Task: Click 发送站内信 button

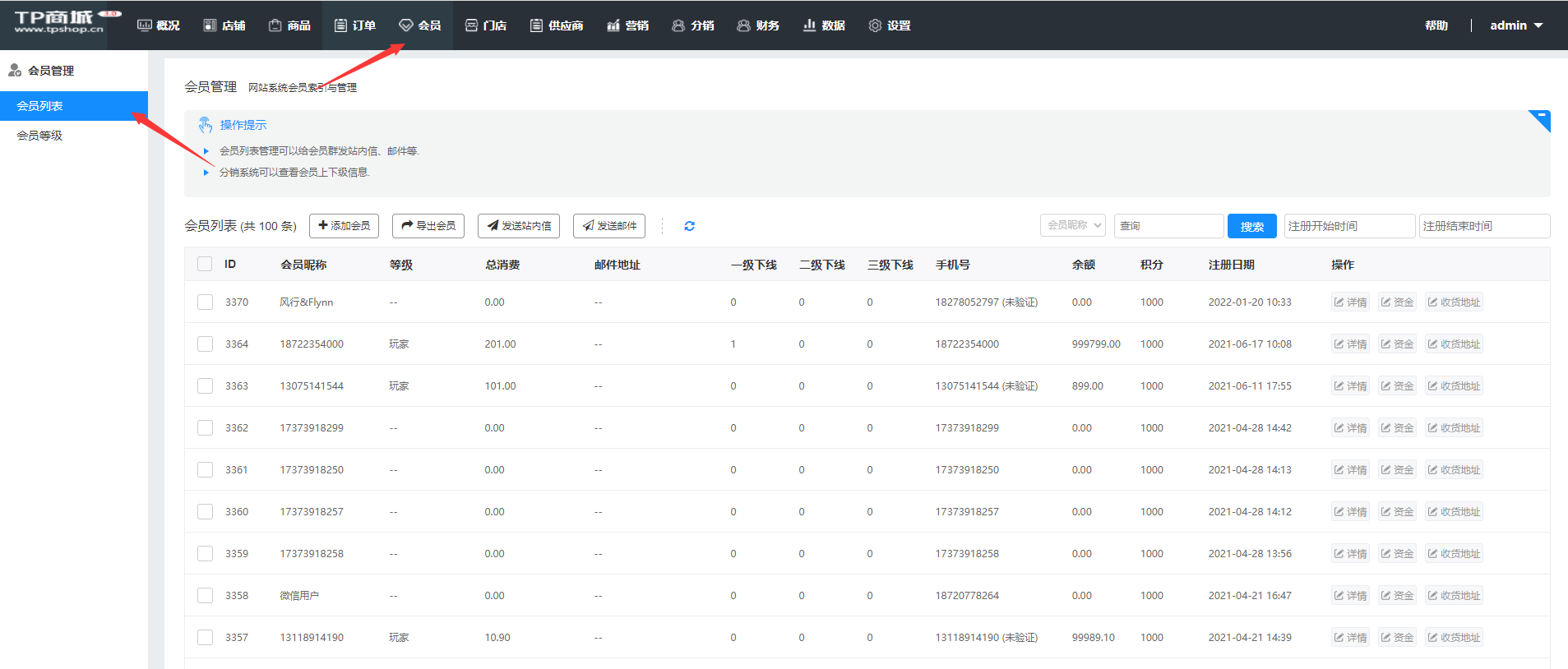Action: [518, 226]
